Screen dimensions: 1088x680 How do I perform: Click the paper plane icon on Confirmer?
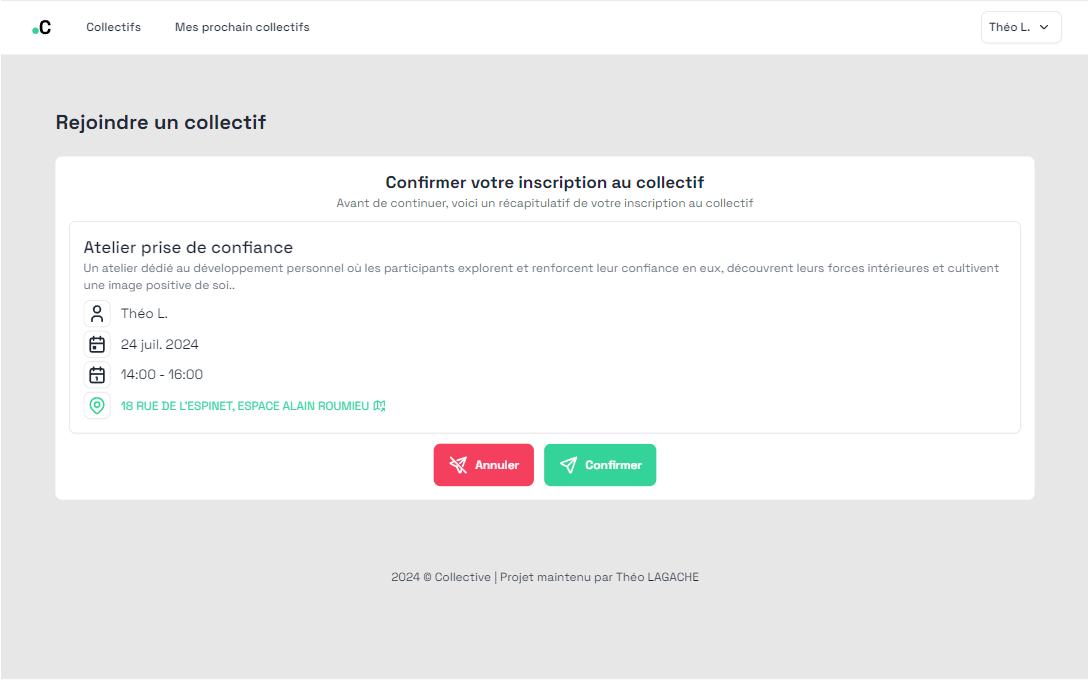(568, 465)
